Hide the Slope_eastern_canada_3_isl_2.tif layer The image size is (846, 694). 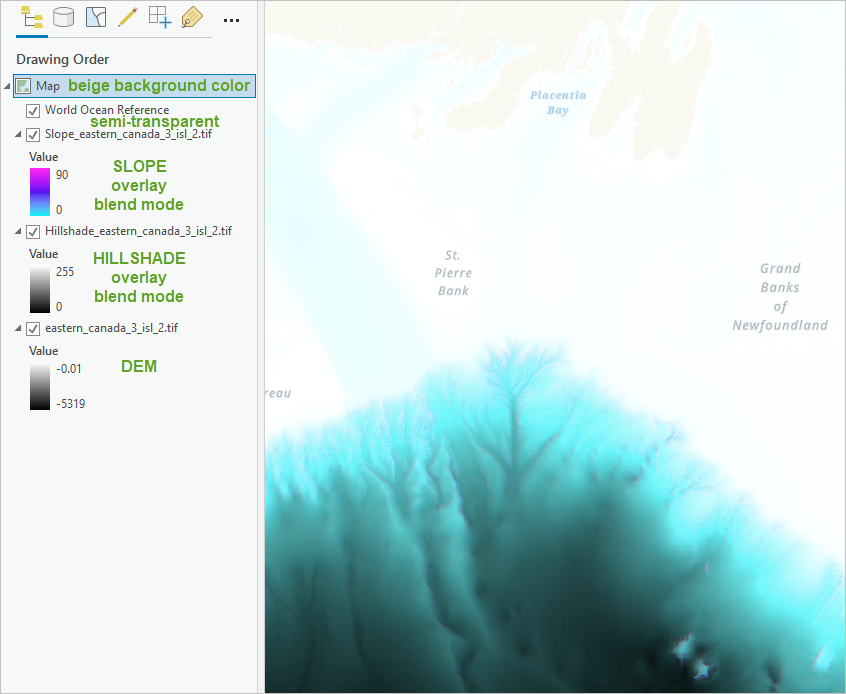[33, 134]
